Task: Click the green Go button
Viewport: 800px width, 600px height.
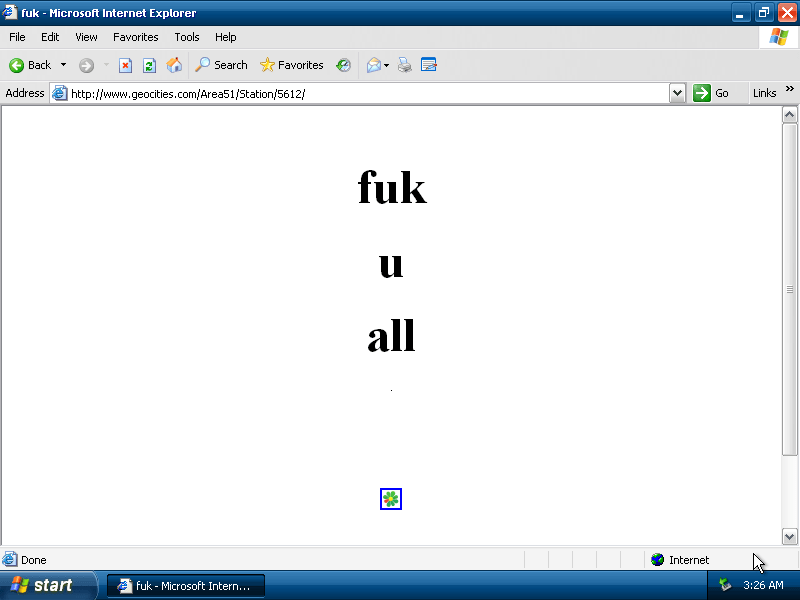Action: (711, 93)
